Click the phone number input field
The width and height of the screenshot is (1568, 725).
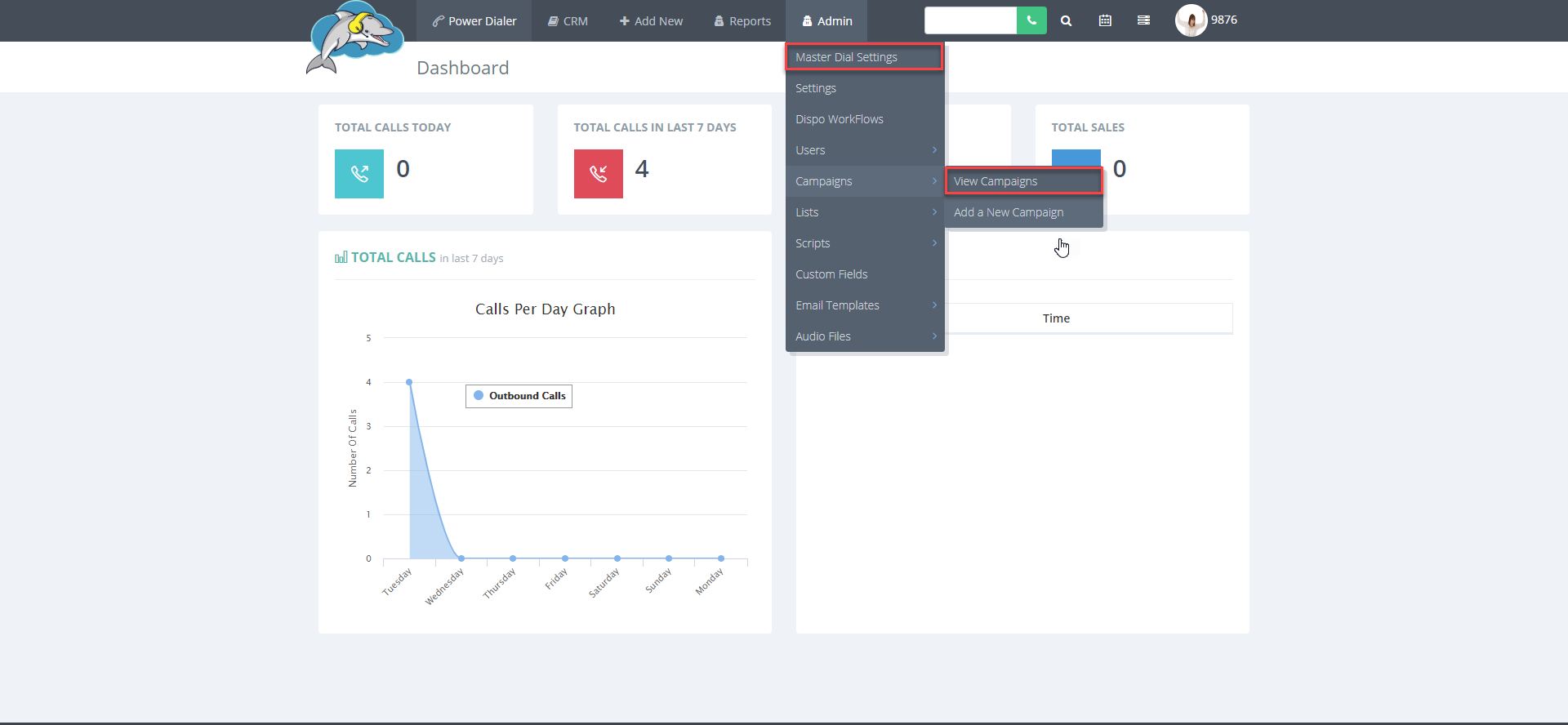(970, 20)
